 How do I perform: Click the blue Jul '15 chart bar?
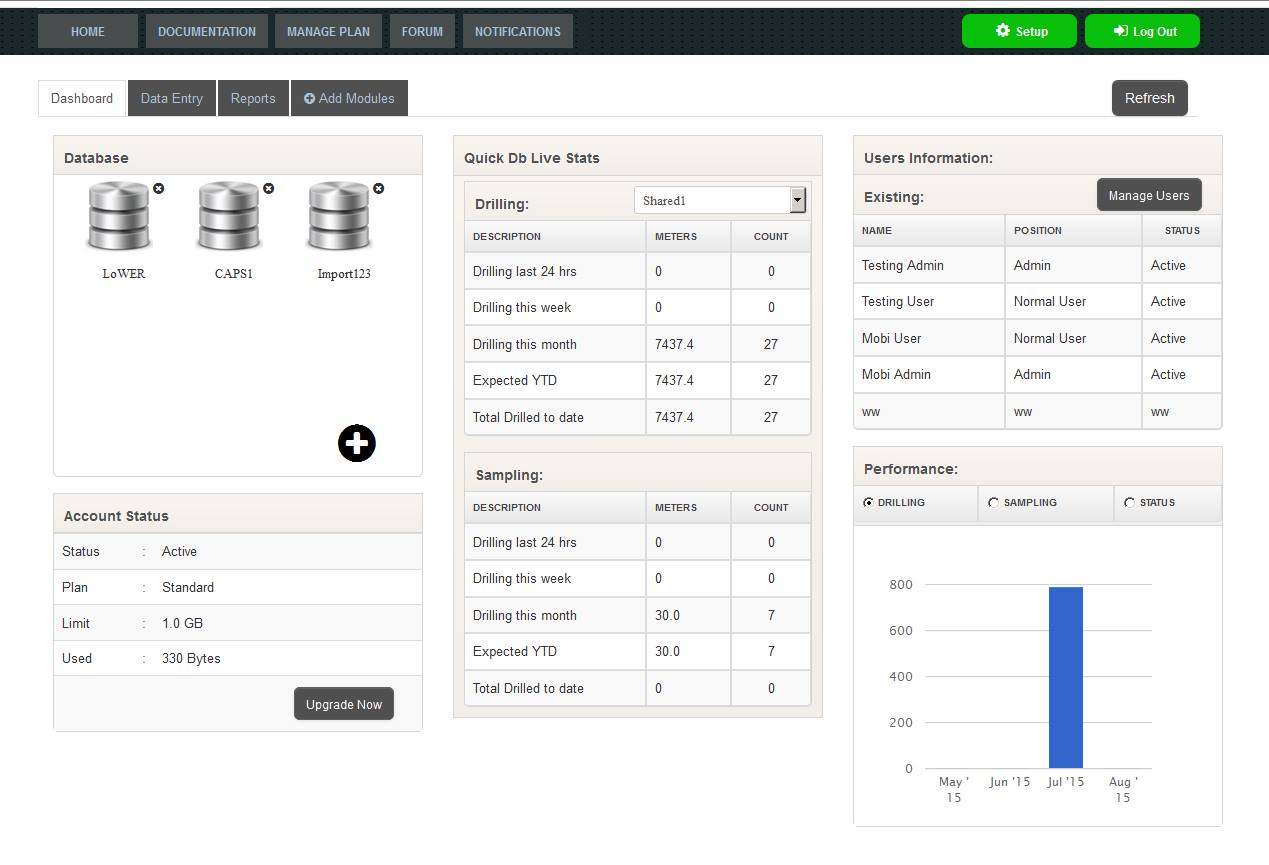pyautogui.click(x=1066, y=677)
